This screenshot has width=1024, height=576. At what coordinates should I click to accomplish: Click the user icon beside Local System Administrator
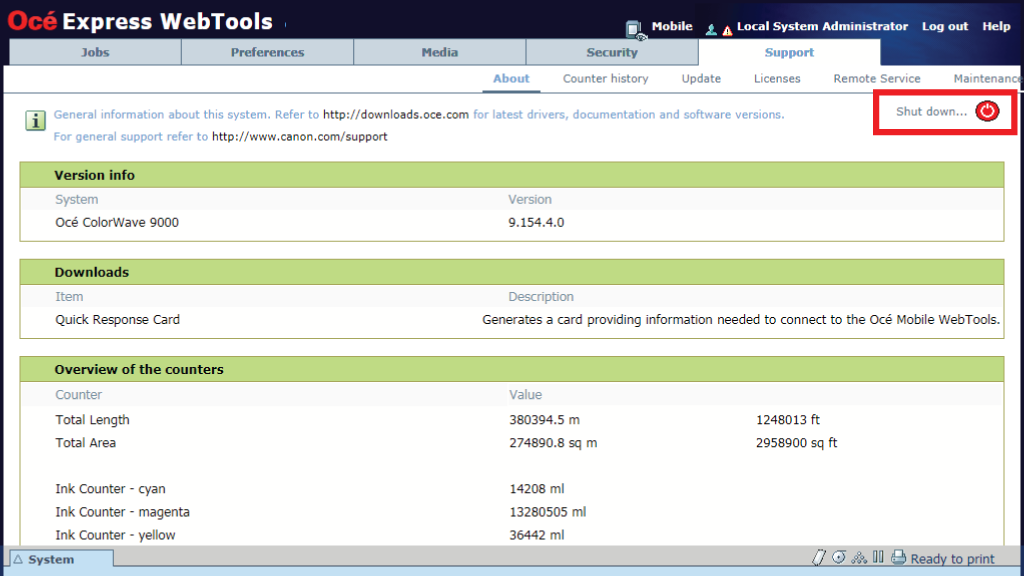coord(711,29)
